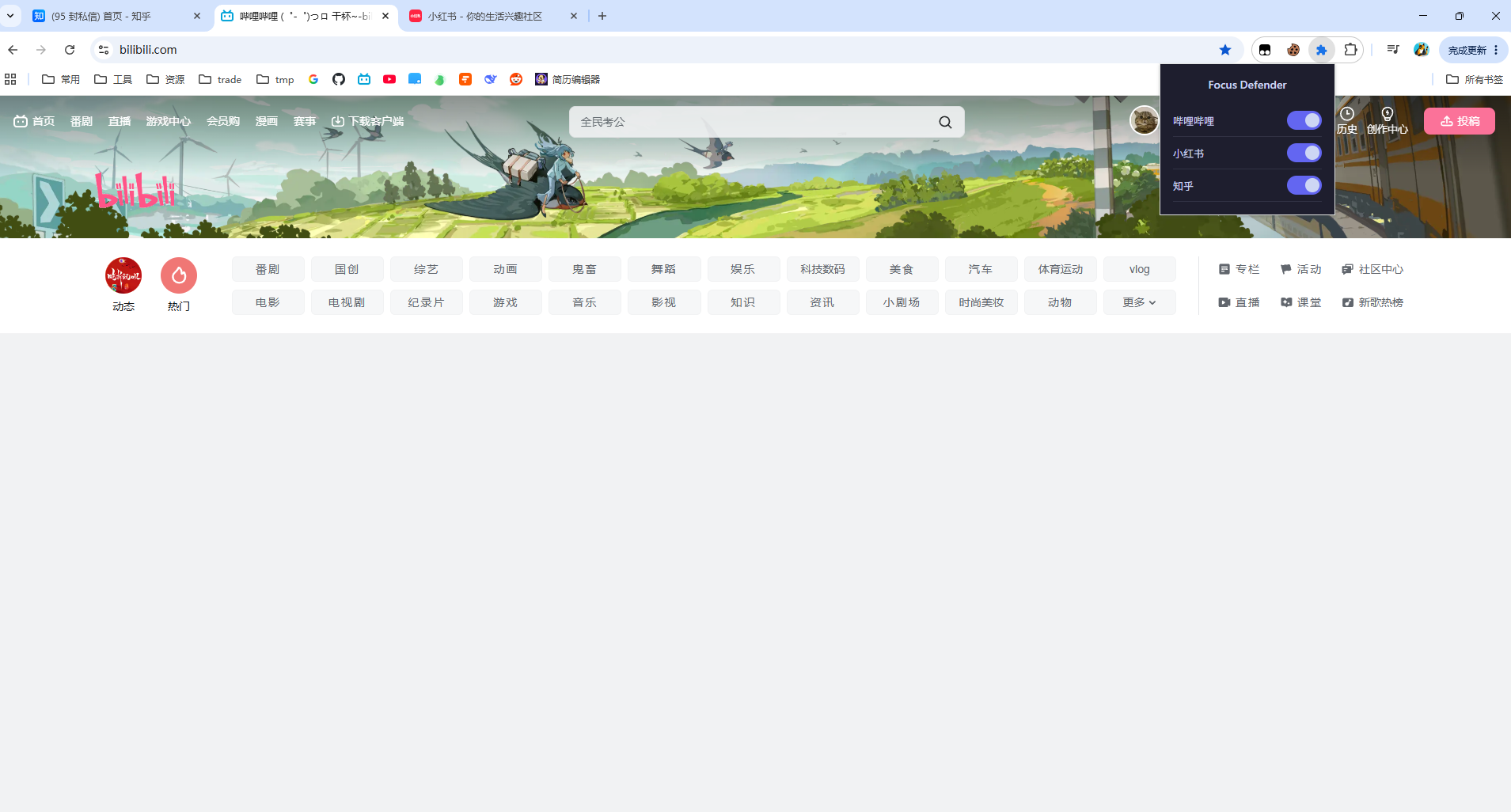1511x812 pixels.
Task: Open the 动态 avatar icon
Action: coord(123,275)
